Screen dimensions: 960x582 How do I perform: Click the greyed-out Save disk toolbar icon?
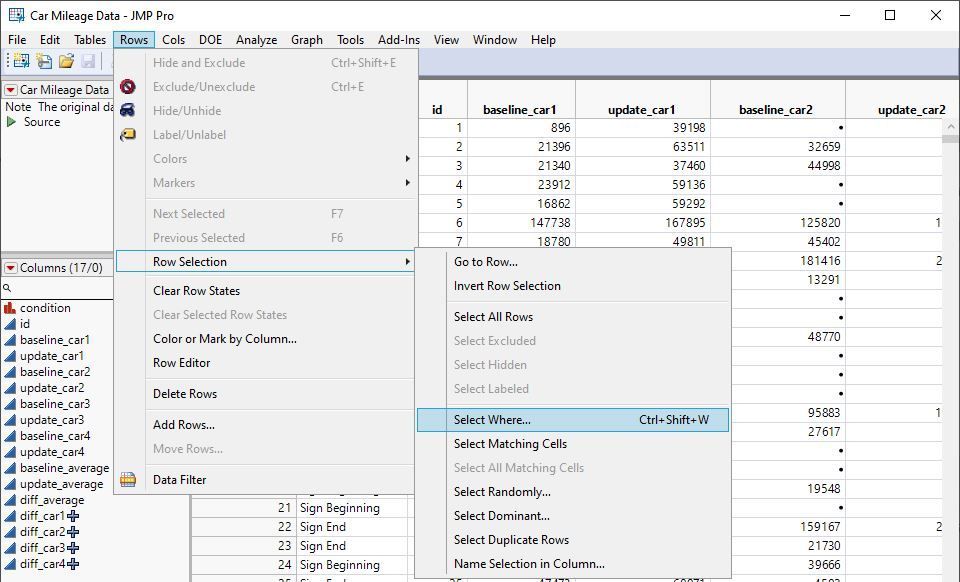[88, 61]
